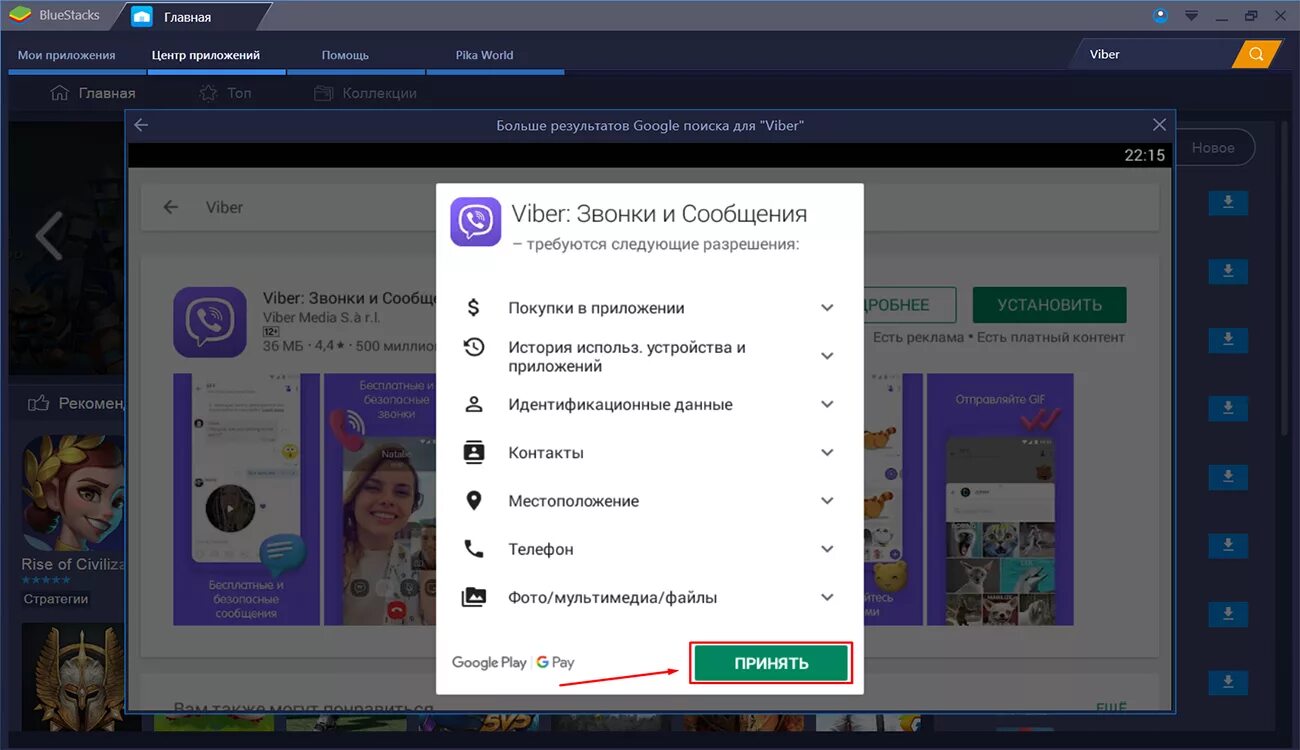This screenshot has height=750, width=1300.
Task: Click the BlueStacks account avatar icon
Action: 1160,15
